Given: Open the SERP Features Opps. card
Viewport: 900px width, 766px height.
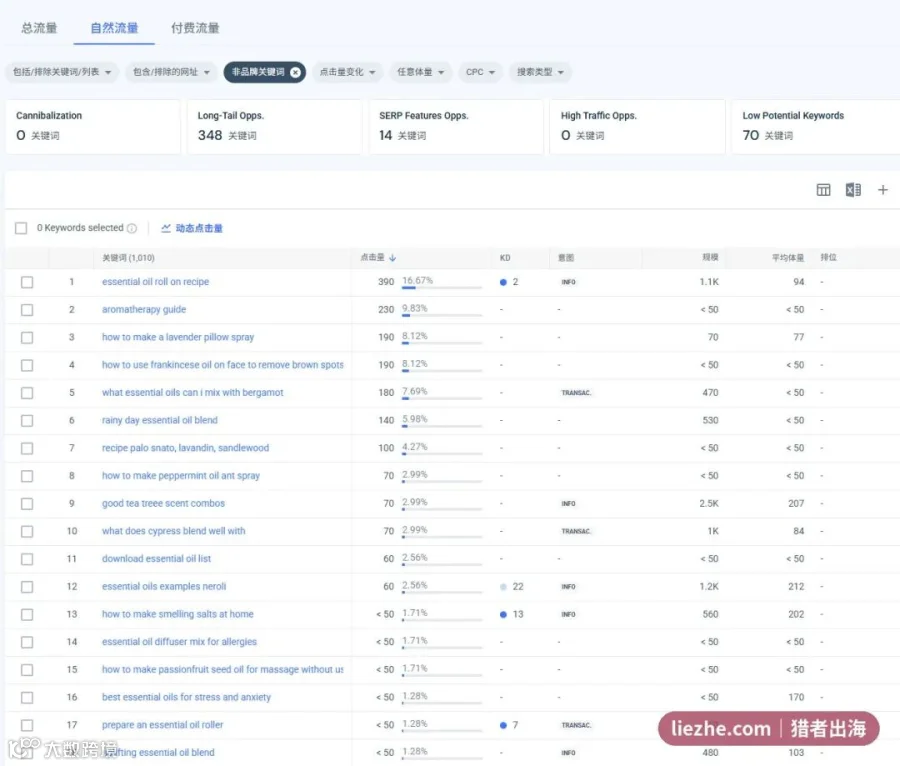Looking at the screenshot, I should pyautogui.click(x=456, y=126).
